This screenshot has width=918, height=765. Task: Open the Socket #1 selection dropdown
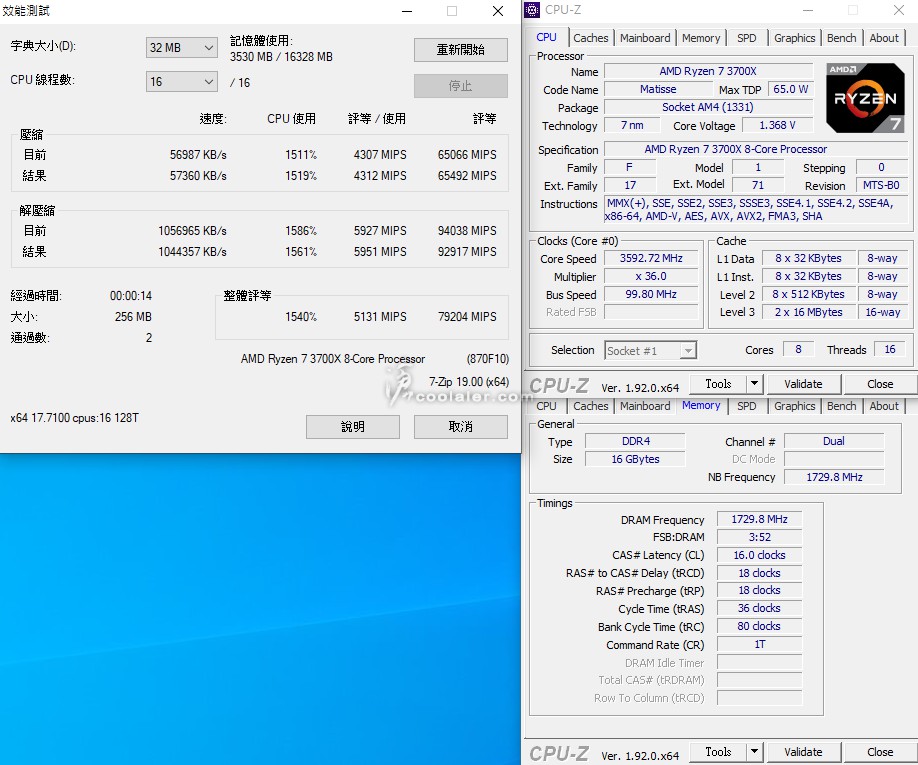coord(650,351)
